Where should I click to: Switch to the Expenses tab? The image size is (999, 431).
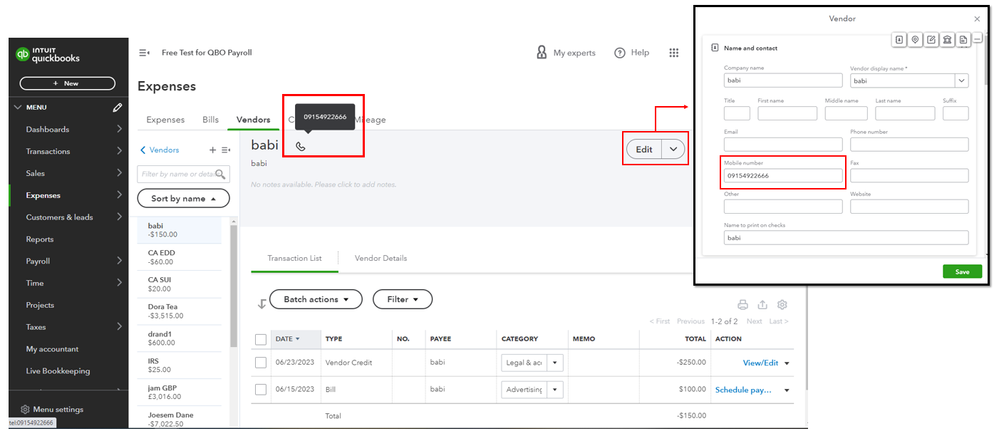click(x=166, y=120)
